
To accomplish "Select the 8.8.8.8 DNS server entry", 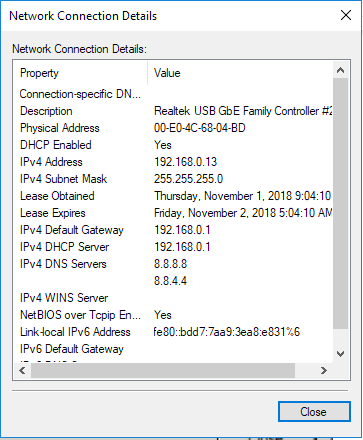I will point(170,264).
